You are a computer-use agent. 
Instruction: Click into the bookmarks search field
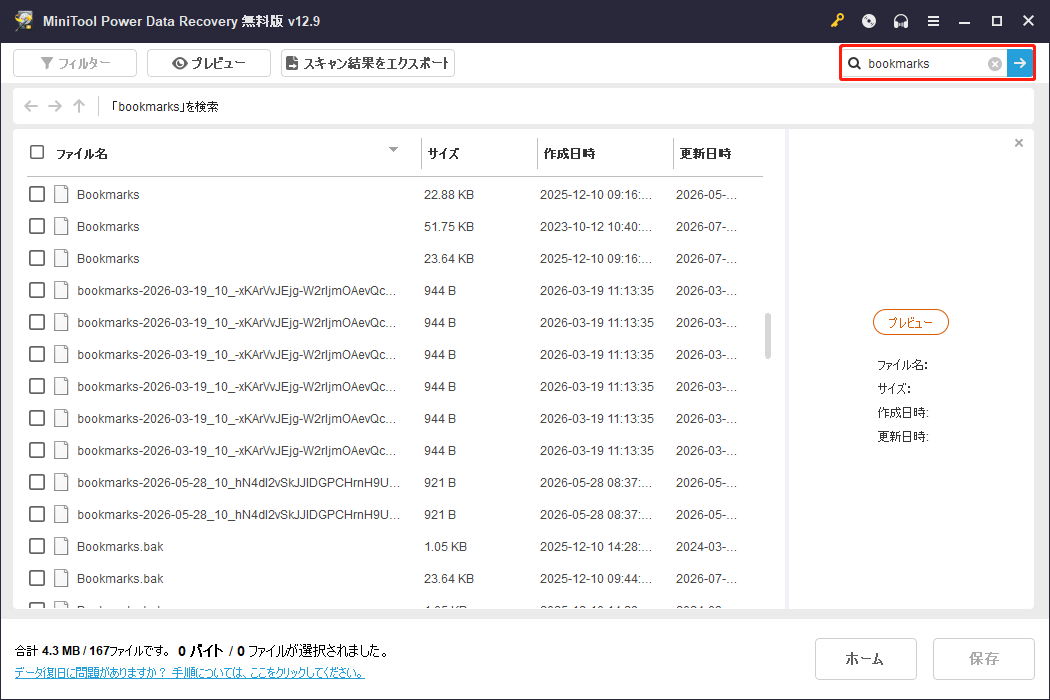[x=924, y=64]
